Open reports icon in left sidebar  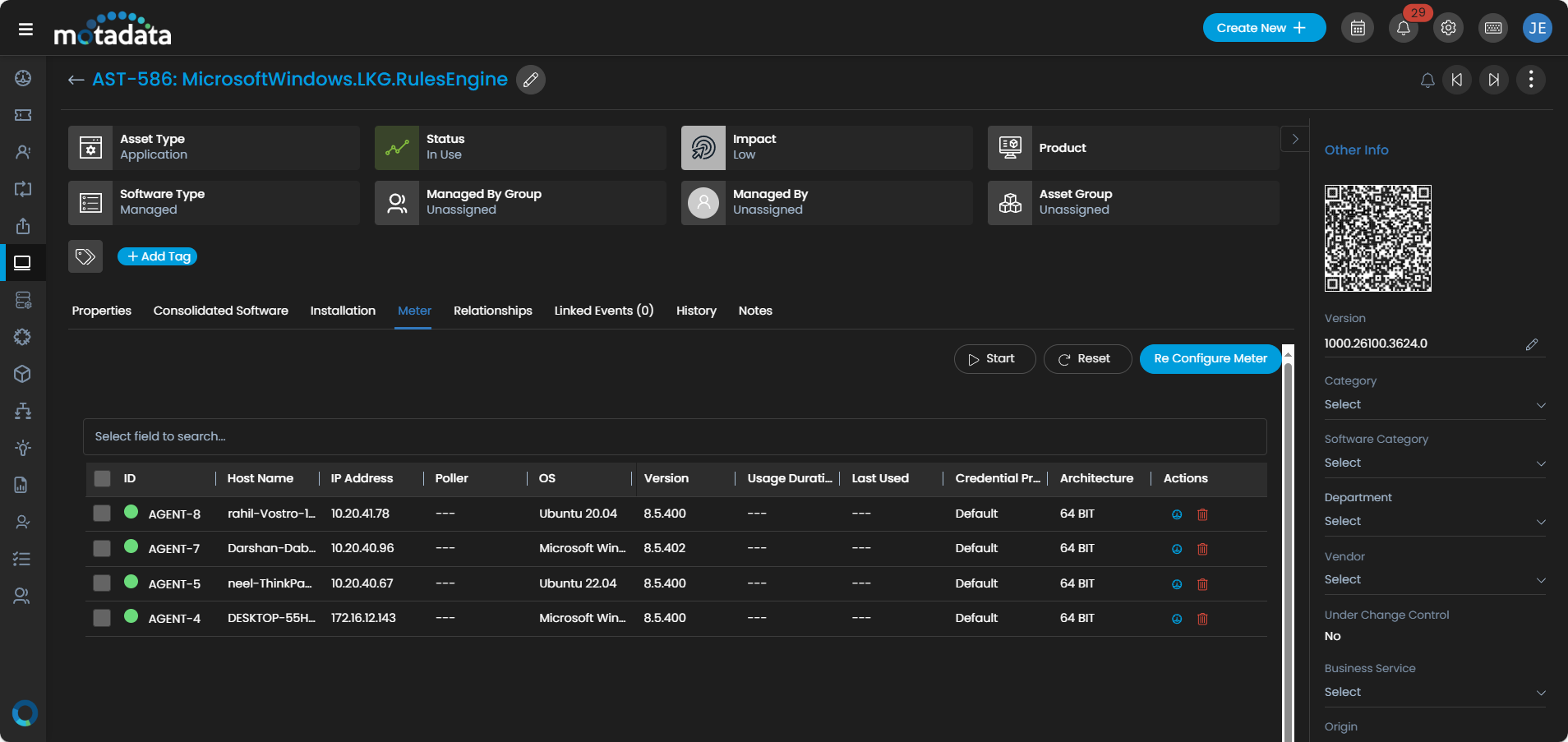(x=23, y=485)
